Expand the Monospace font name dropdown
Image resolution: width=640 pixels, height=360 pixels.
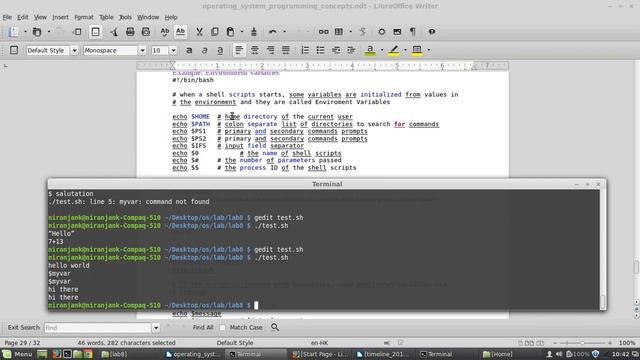tap(142, 51)
